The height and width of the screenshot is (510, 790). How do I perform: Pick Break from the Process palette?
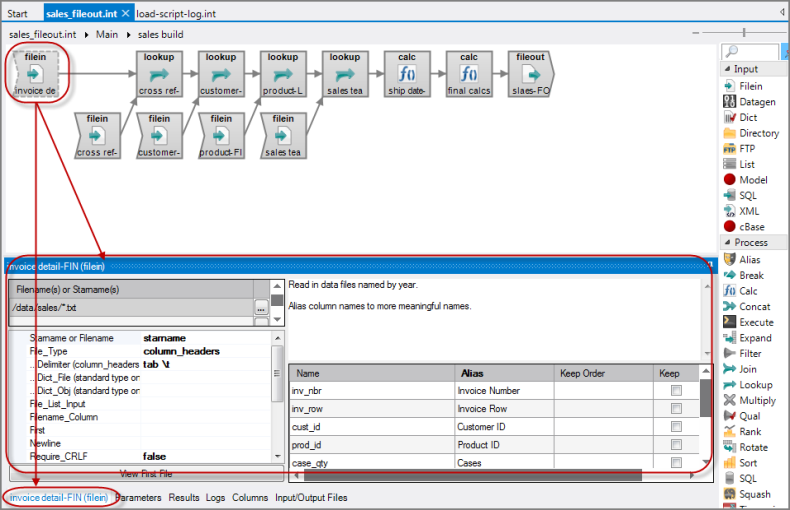point(744,275)
